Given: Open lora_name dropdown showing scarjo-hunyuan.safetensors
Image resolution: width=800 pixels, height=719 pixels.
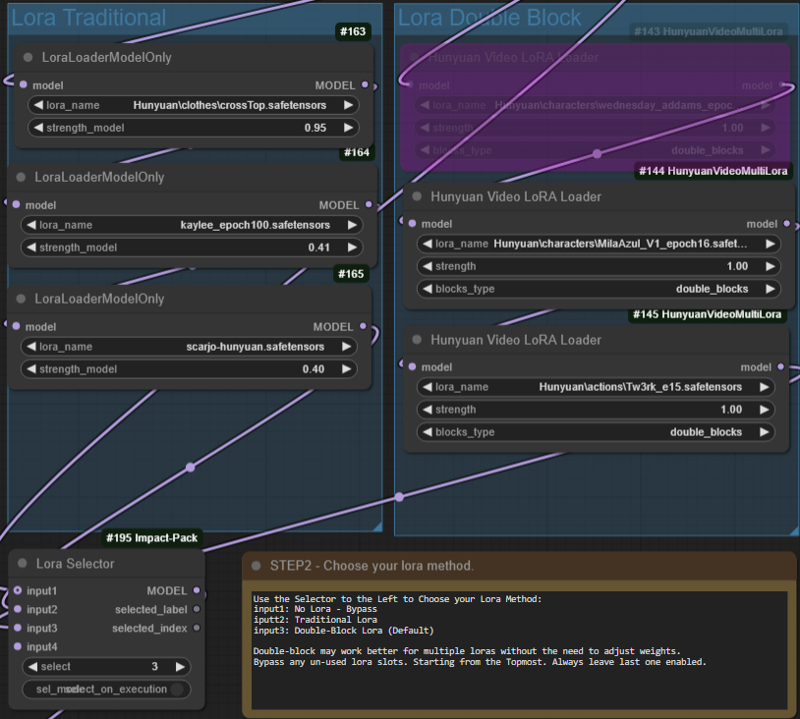Looking at the screenshot, I should point(189,346).
